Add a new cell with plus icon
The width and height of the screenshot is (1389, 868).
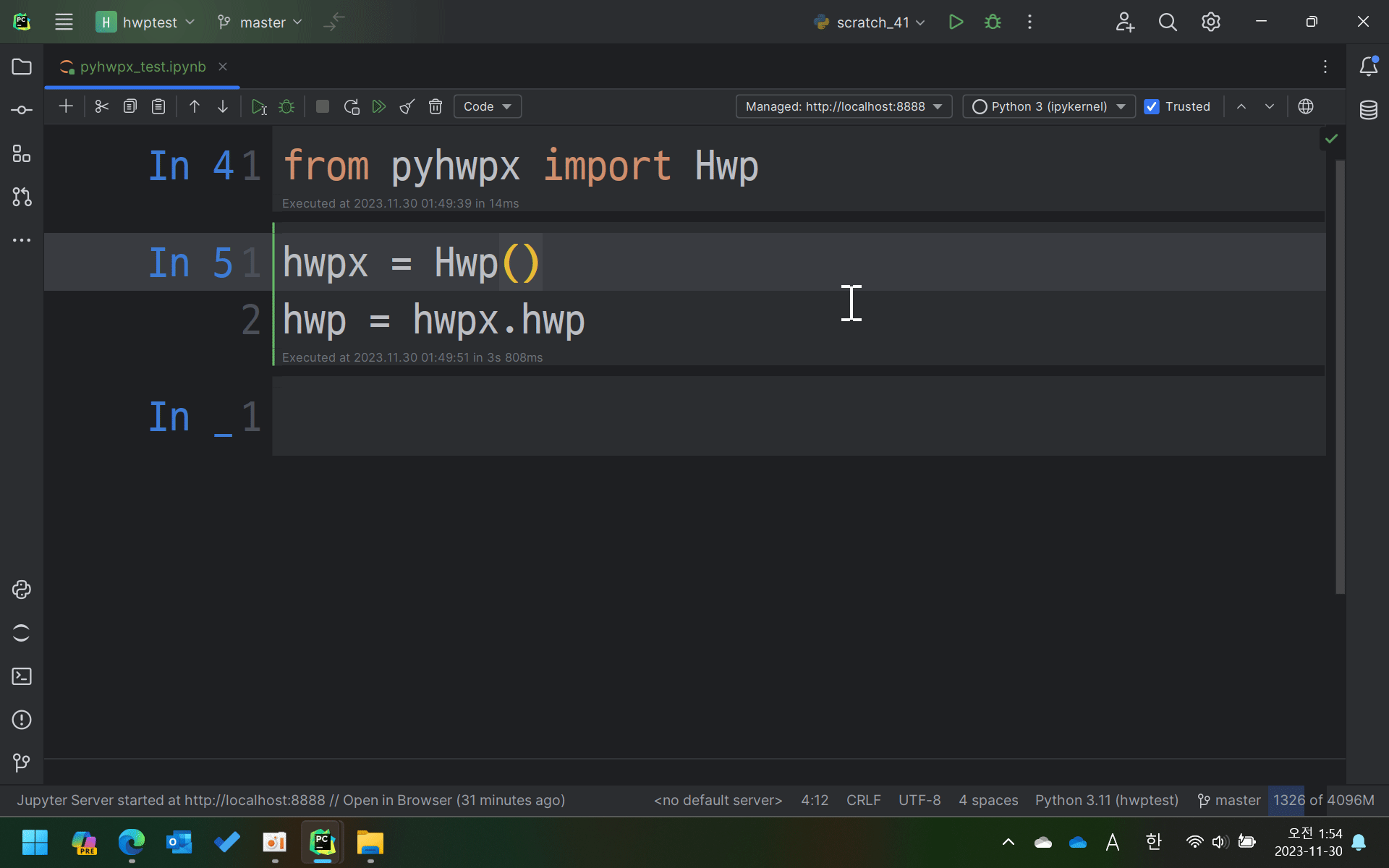coord(66,106)
